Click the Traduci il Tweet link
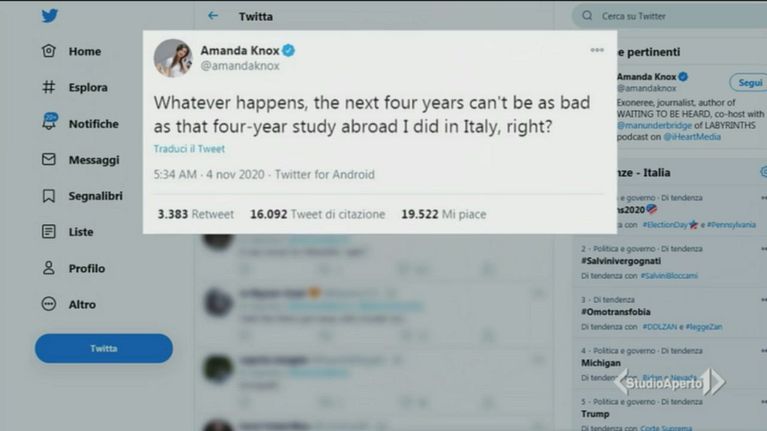Viewport: 767px width, 431px height. click(189, 149)
